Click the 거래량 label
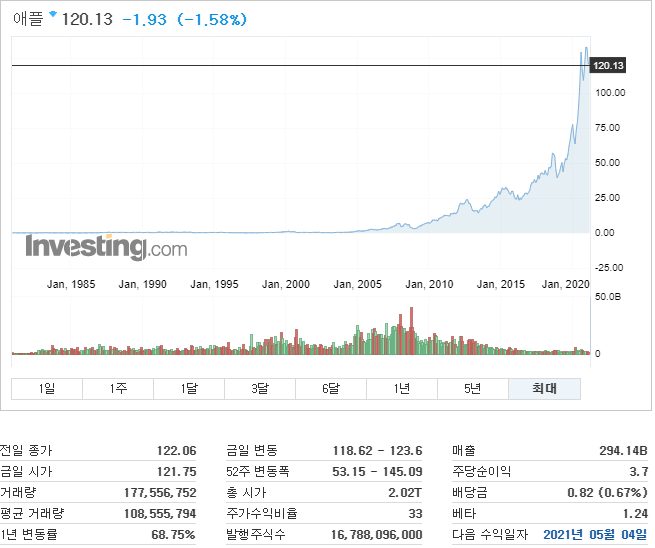655x548 pixels. (18, 492)
